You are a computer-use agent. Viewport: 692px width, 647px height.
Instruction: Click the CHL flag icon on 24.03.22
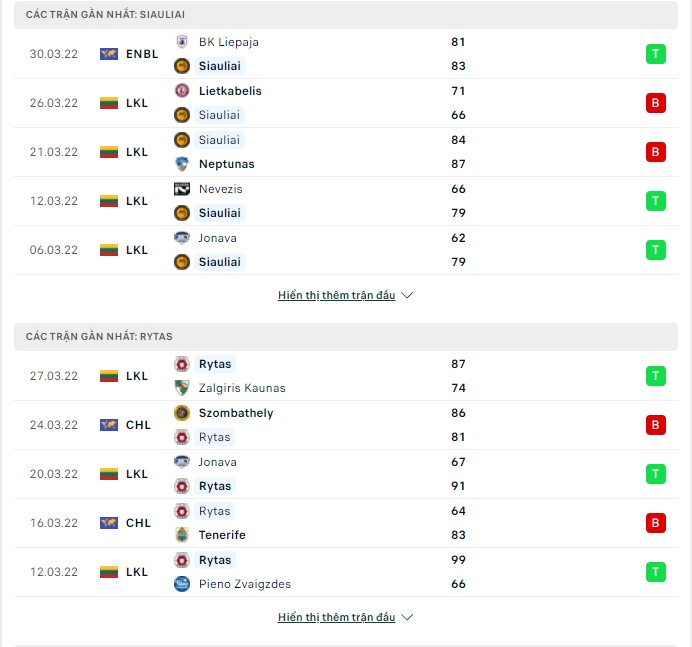point(109,425)
